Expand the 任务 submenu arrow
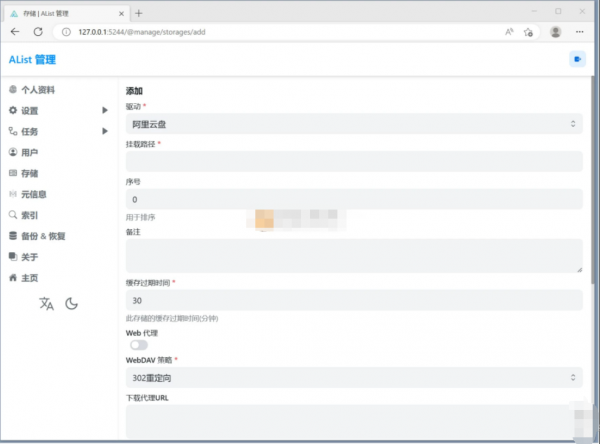The width and height of the screenshot is (600, 444). [x=105, y=131]
